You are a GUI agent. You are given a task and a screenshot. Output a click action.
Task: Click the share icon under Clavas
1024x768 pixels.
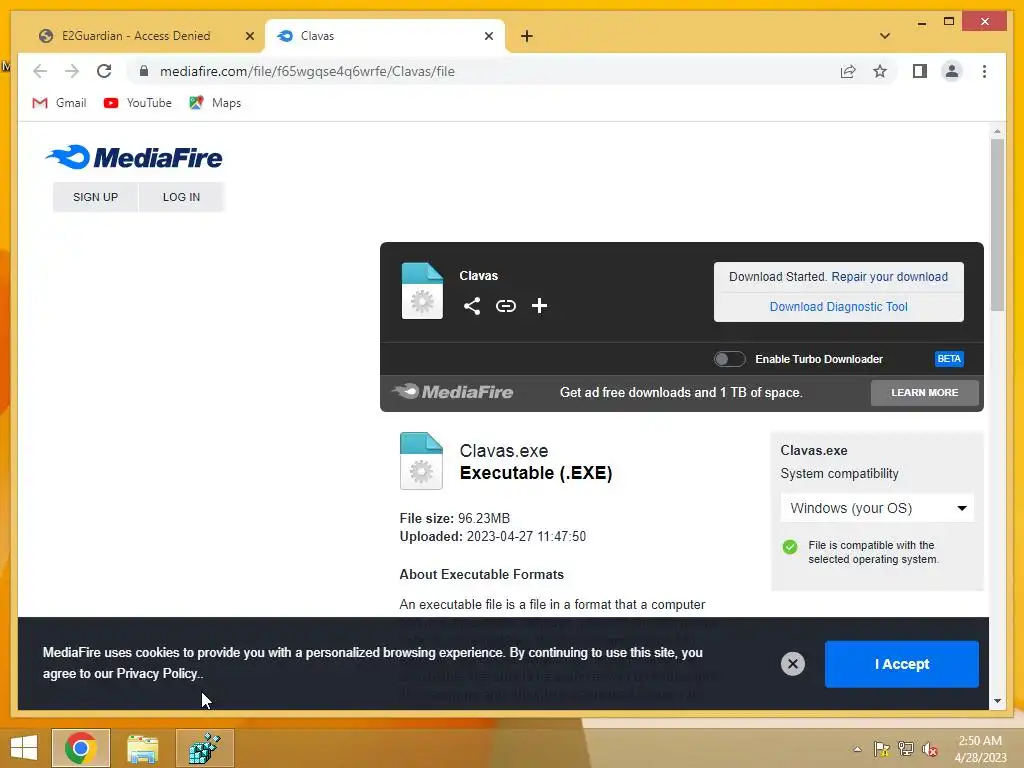tap(472, 306)
